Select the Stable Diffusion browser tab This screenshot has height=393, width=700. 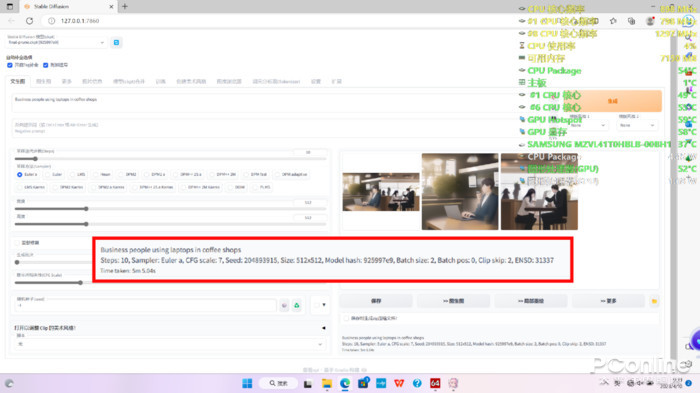click(67, 6)
